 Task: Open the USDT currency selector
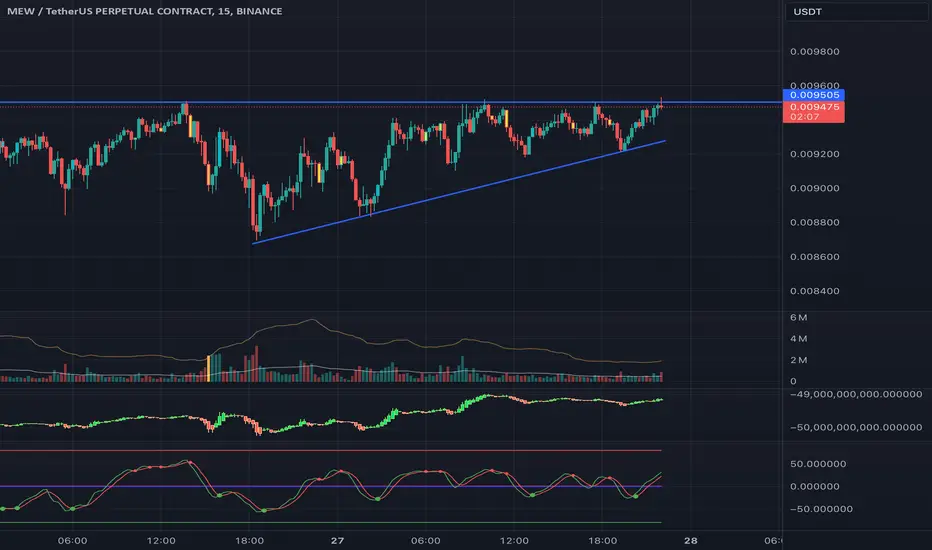tap(857, 12)
